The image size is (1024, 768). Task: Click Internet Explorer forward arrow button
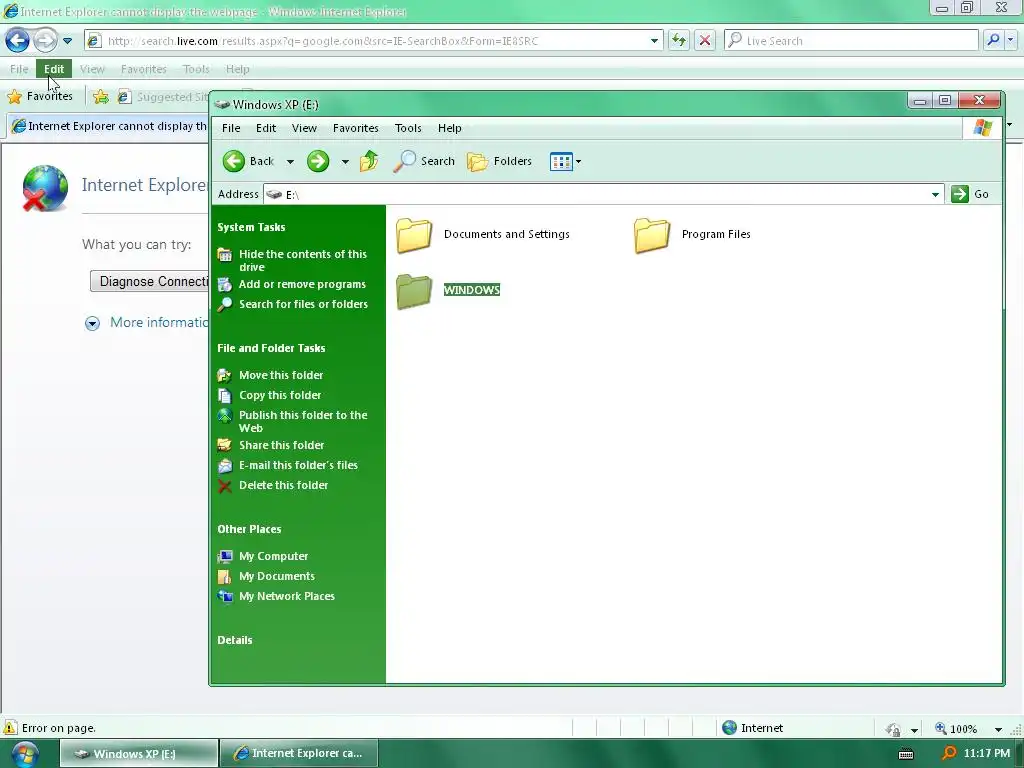pos(45,40)
